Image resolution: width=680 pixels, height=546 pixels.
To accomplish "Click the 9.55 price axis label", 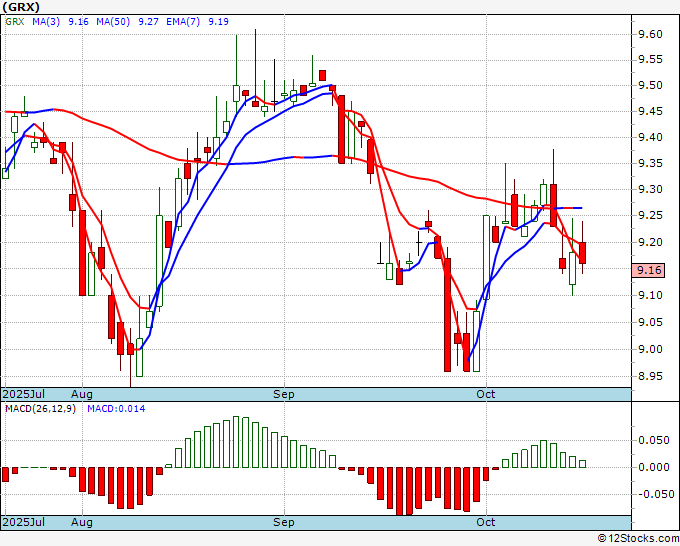I will pos(651,59).
